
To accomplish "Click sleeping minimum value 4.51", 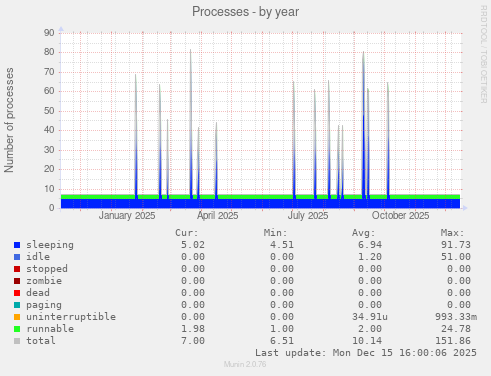I will (x=282, y=245).
